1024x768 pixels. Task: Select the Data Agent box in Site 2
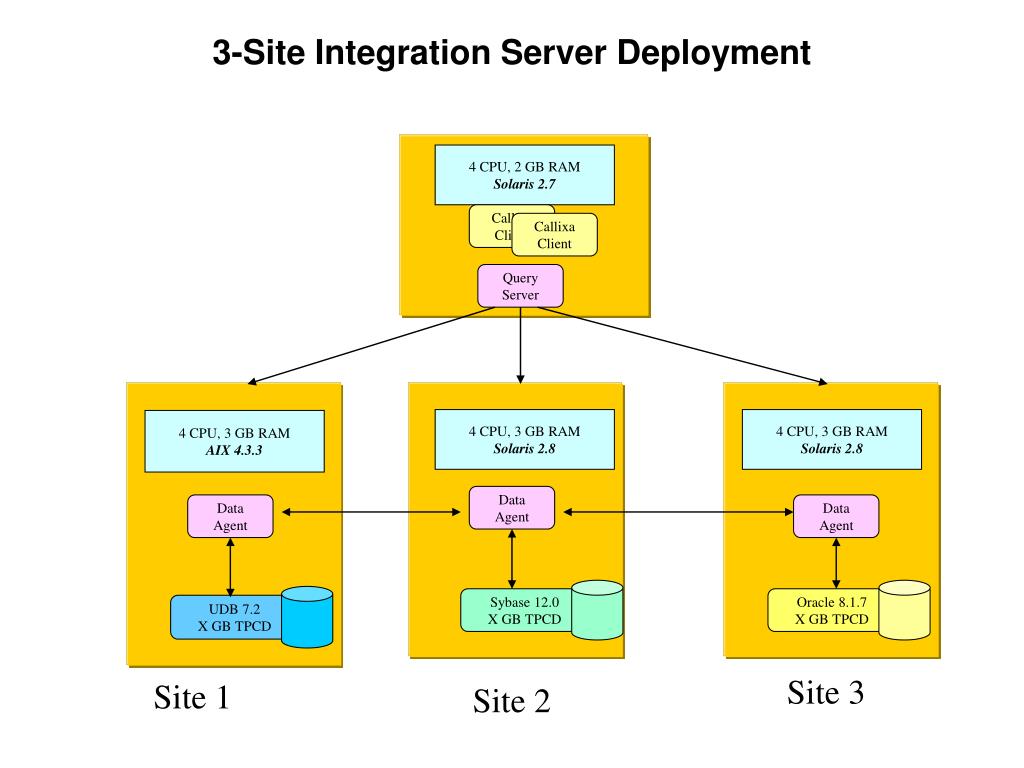click(511, 508)
